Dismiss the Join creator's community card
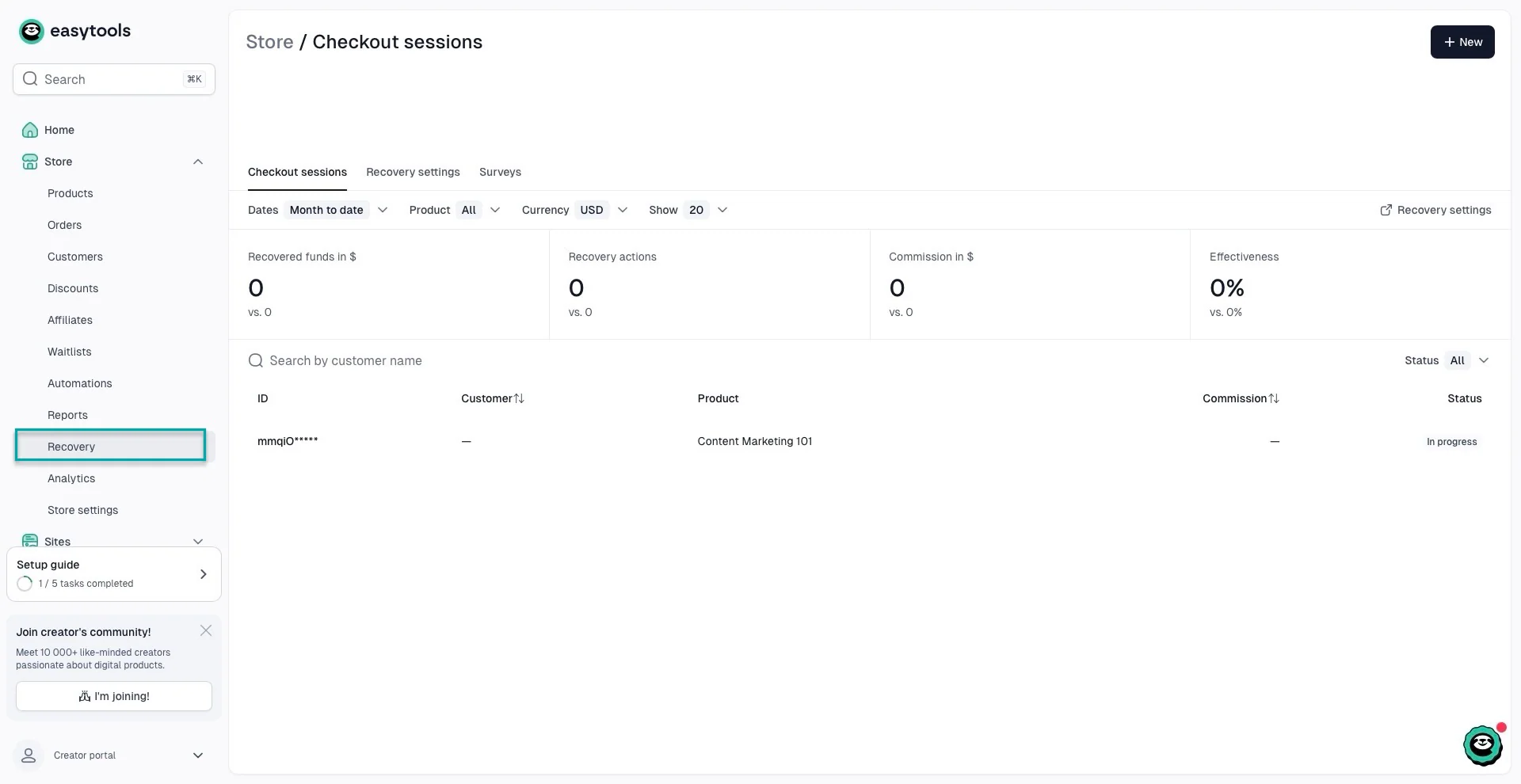The width and height of the screenshot is (1521, 784). (206, 630)
